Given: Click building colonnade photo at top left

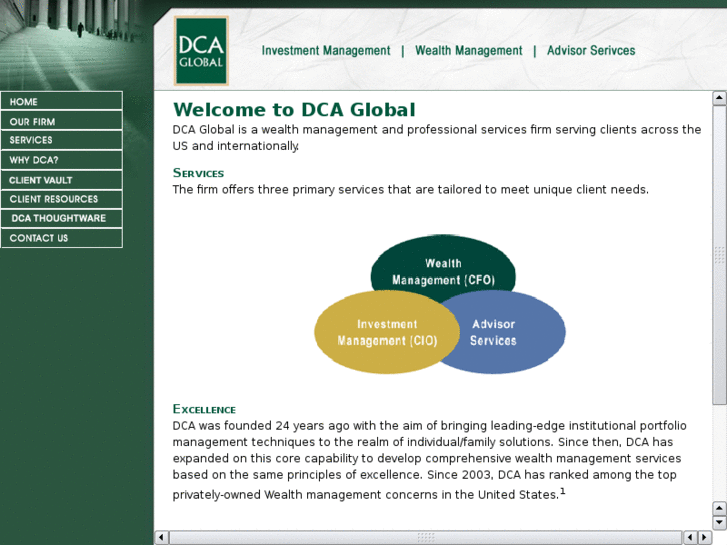Looking at the screenshot, I should 77,45.
